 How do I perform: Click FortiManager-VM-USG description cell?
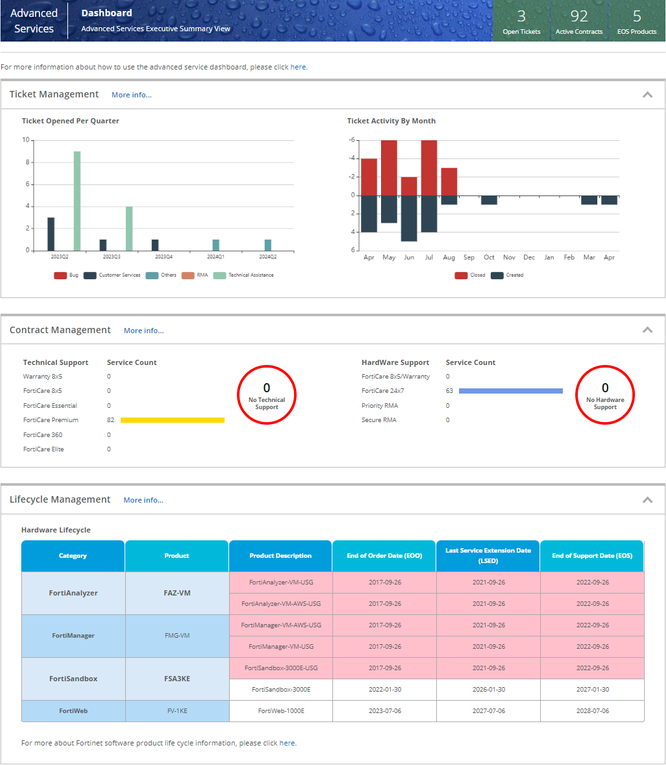pyautogui.click(x=281, y=647)
